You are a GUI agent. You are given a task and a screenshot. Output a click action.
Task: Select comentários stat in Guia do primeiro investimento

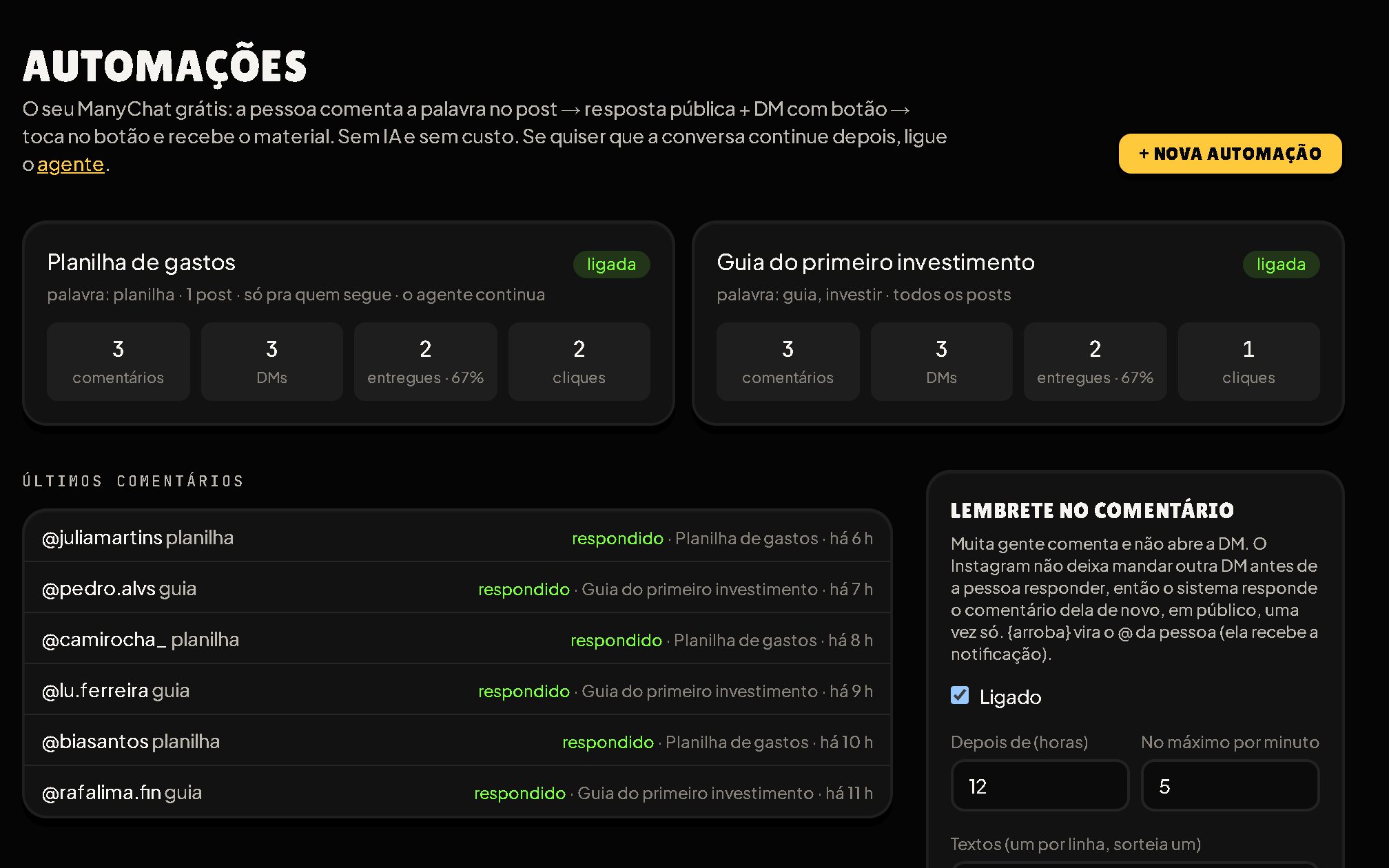click(x=788, y=362)
